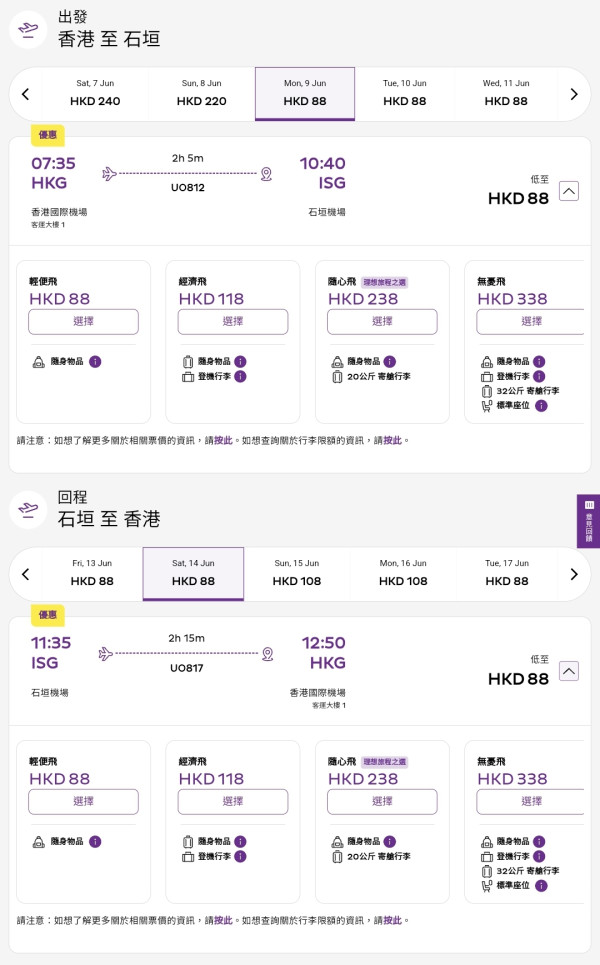
Task: Choose 經濟飛 HKD 118 fare for return flight
Action: click(233, 801)
